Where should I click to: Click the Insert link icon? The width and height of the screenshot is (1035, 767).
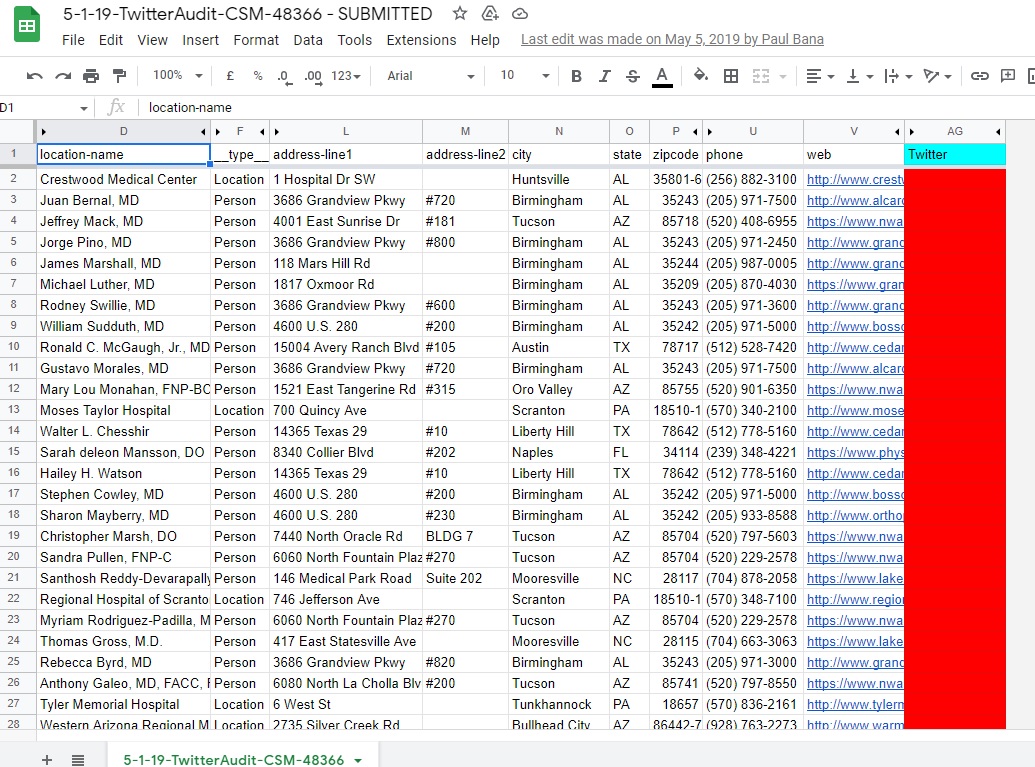980,76
